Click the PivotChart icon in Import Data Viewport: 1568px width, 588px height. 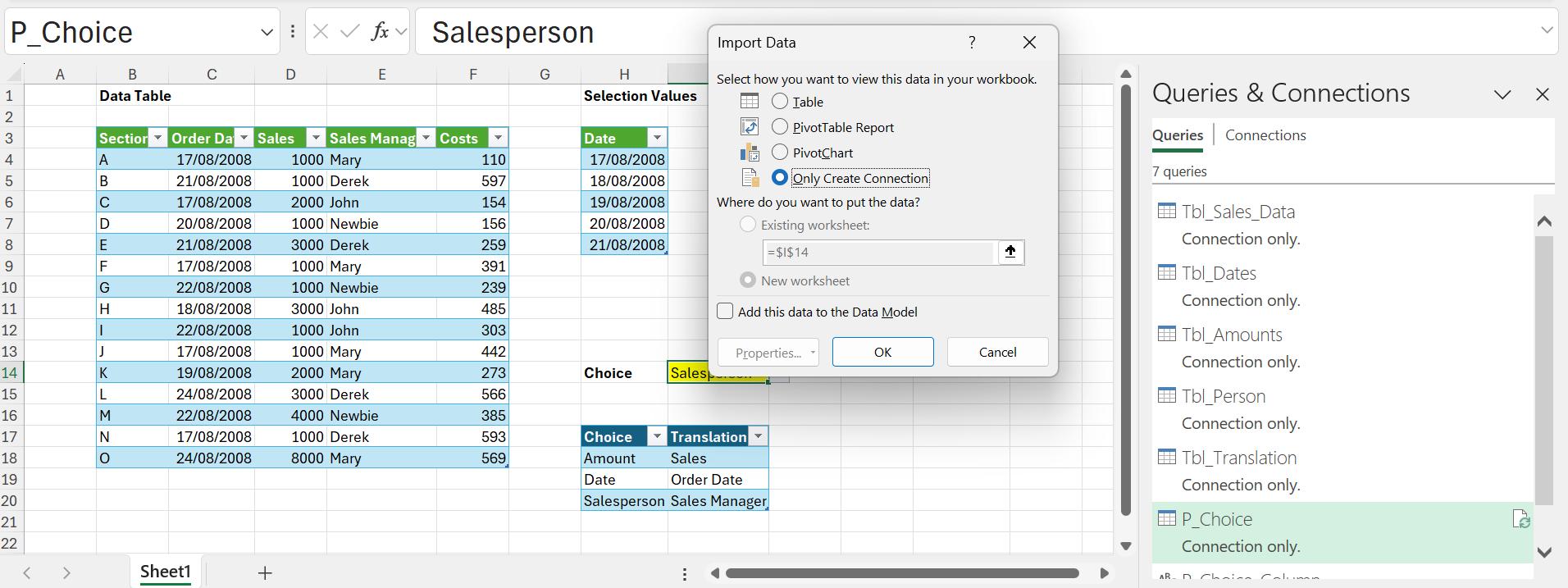[x=750, y=153]
